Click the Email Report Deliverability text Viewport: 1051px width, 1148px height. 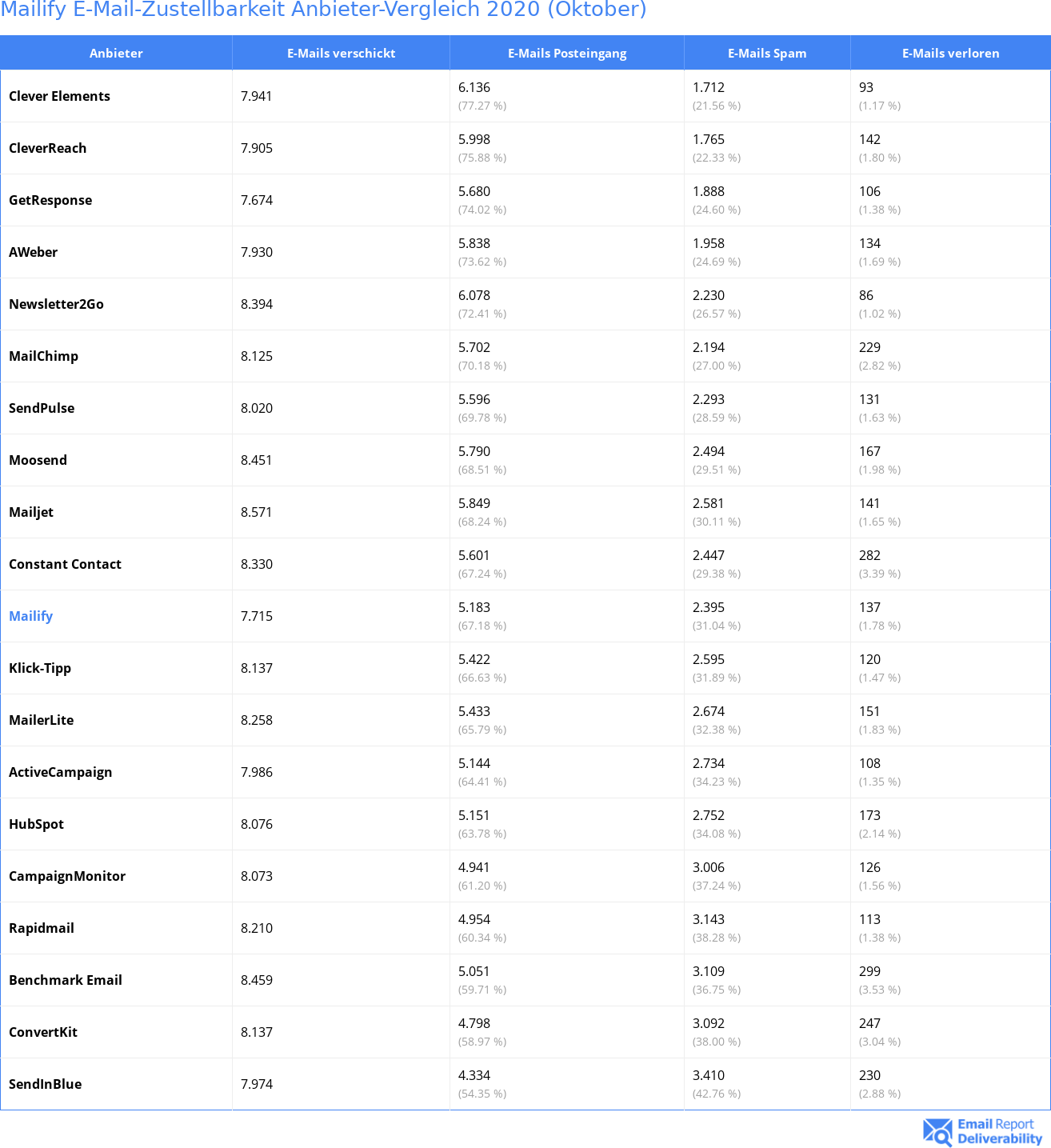pos(1000,1131)
